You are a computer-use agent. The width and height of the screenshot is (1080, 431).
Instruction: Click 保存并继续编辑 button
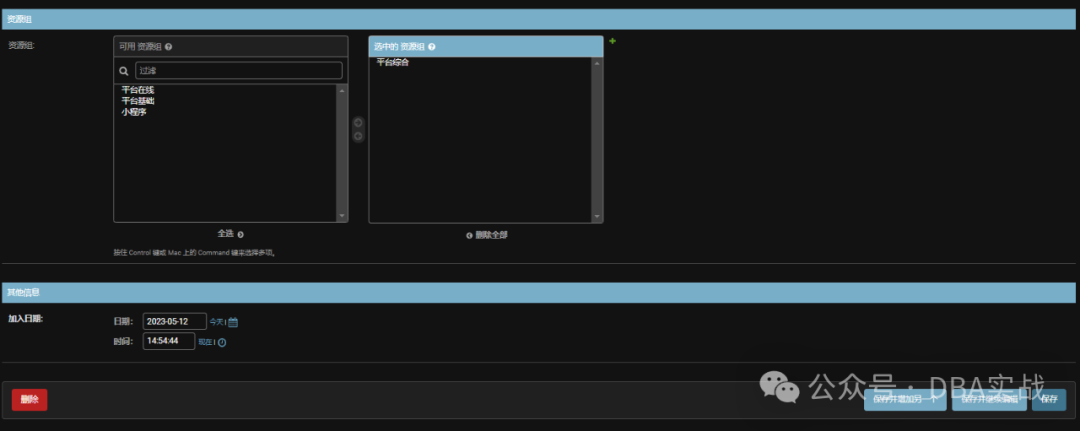click(989, 399)
